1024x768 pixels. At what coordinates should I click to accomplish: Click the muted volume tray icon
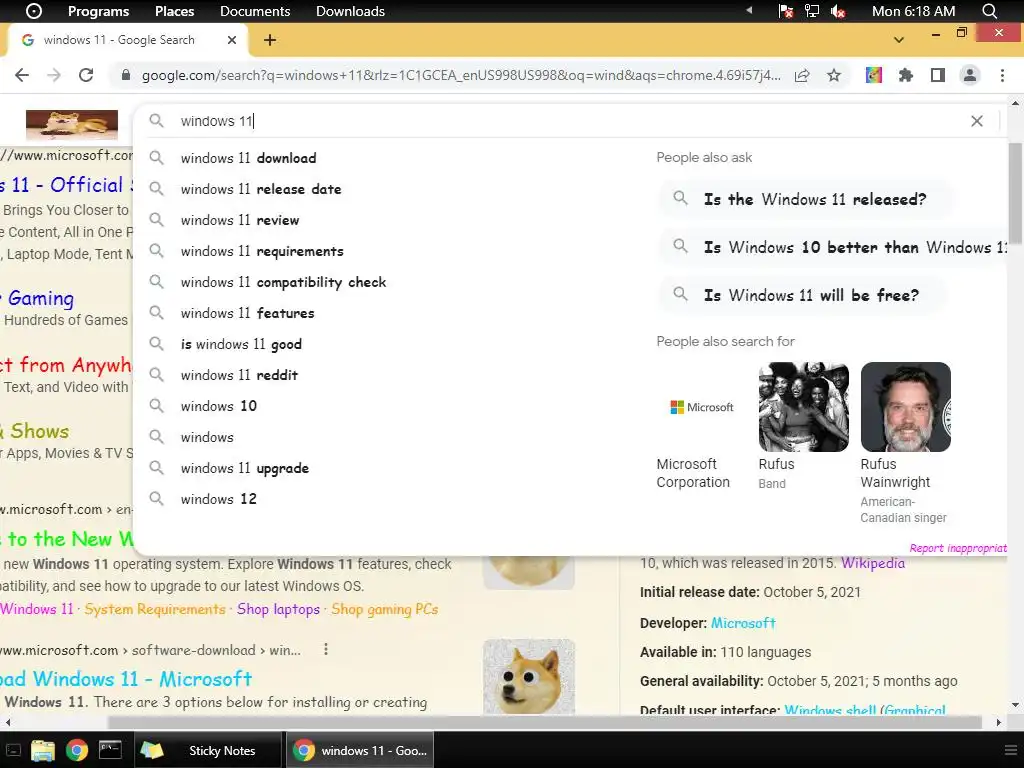pyautogui.click(x=838, y=11)
